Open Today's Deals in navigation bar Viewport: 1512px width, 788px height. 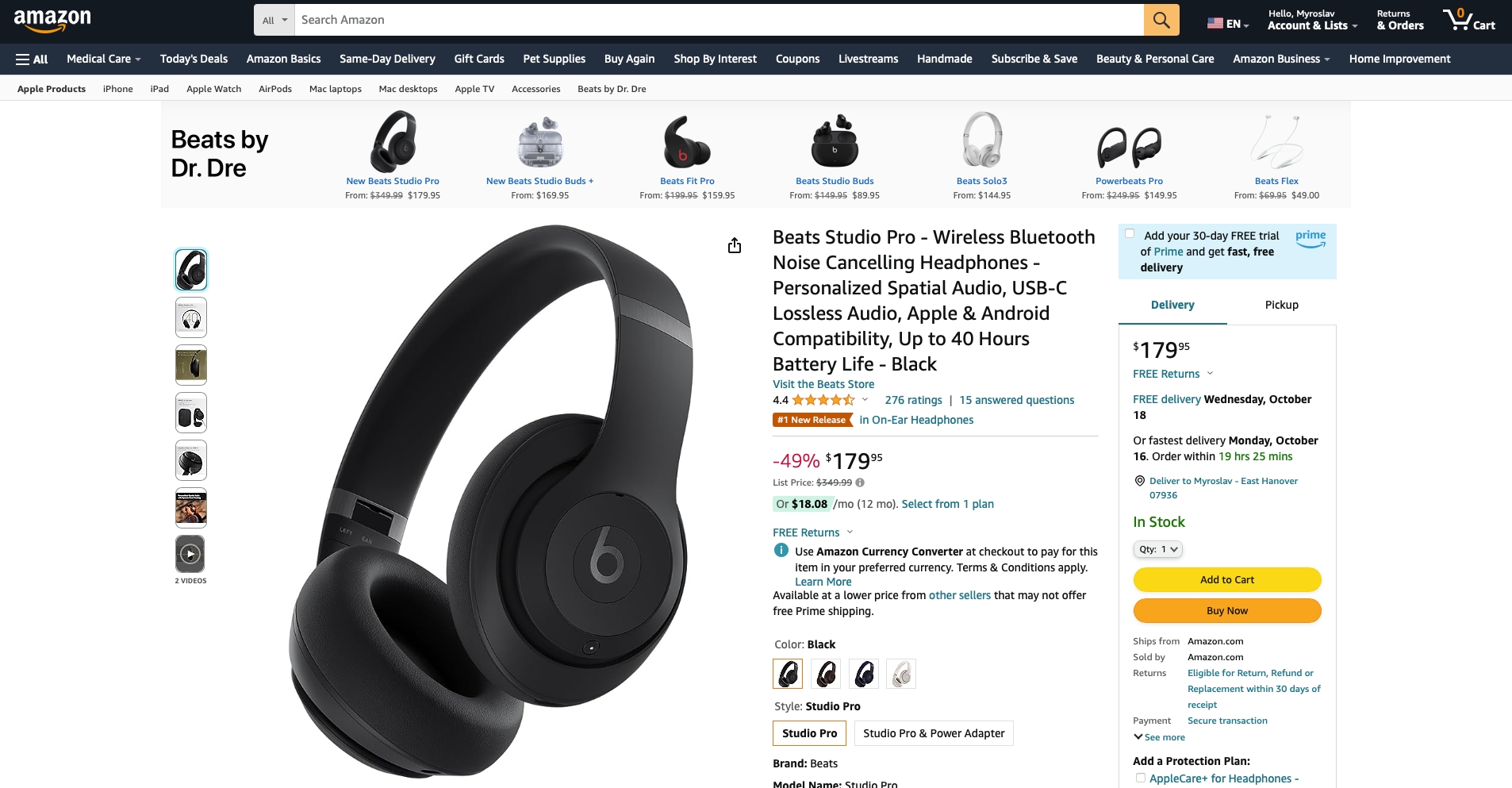point(194,59)
